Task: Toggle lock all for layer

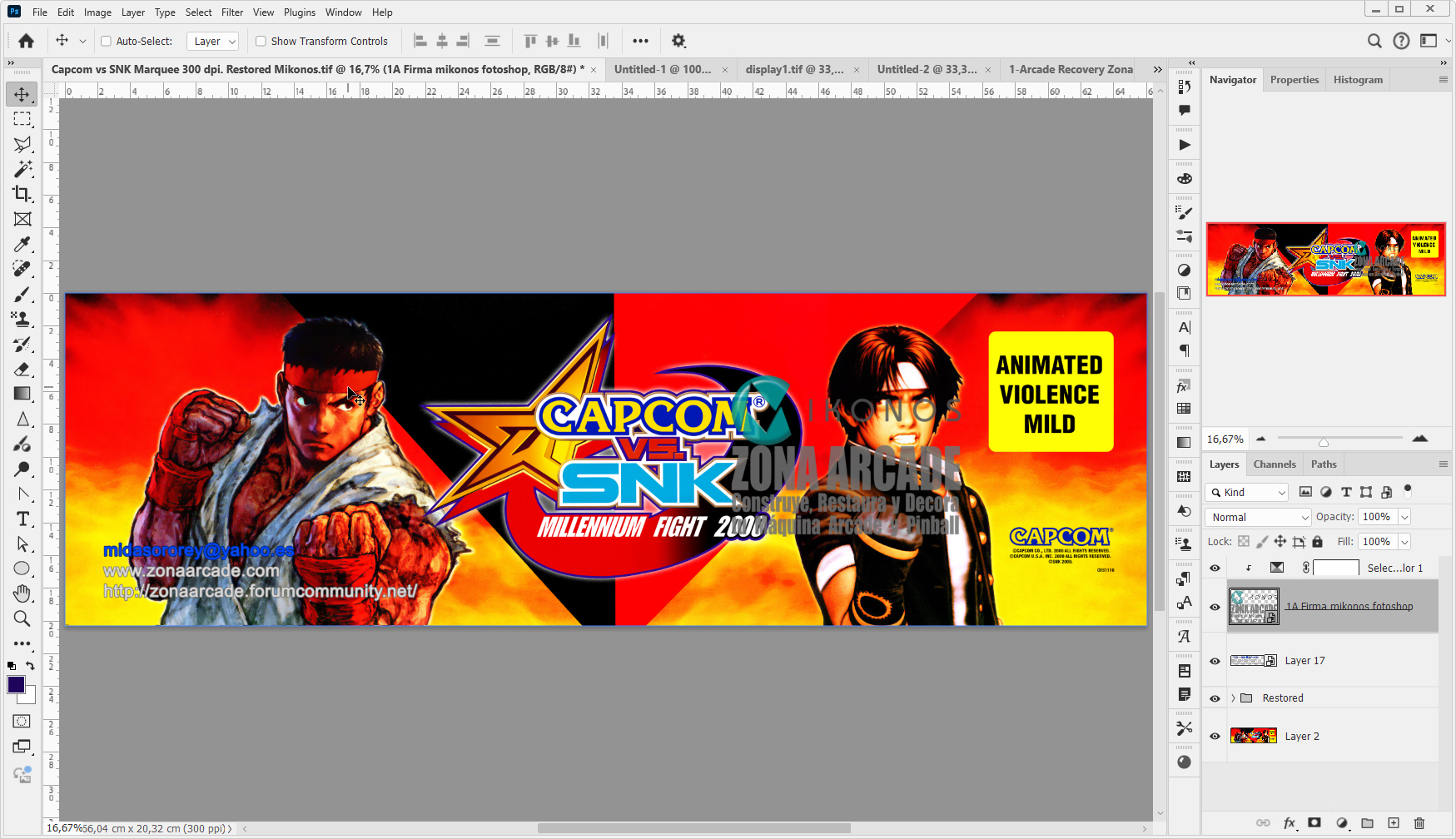Action: pos(1317,542)
